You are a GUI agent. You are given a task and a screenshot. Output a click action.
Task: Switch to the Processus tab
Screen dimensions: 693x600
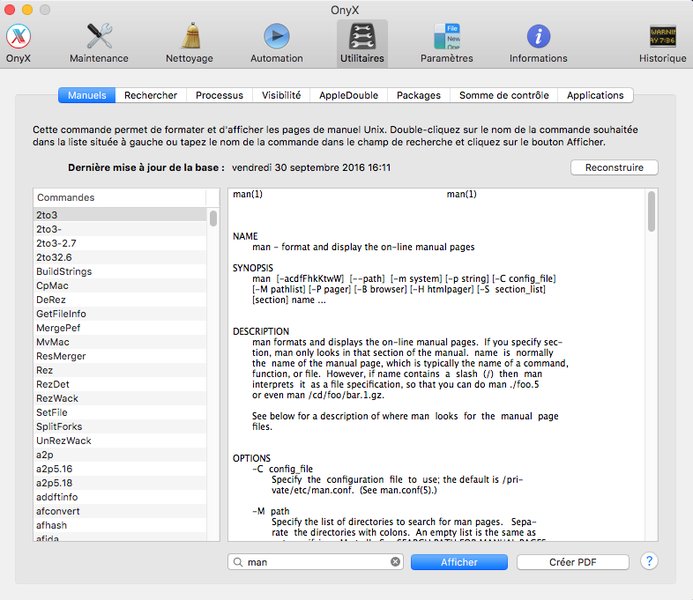219,95
